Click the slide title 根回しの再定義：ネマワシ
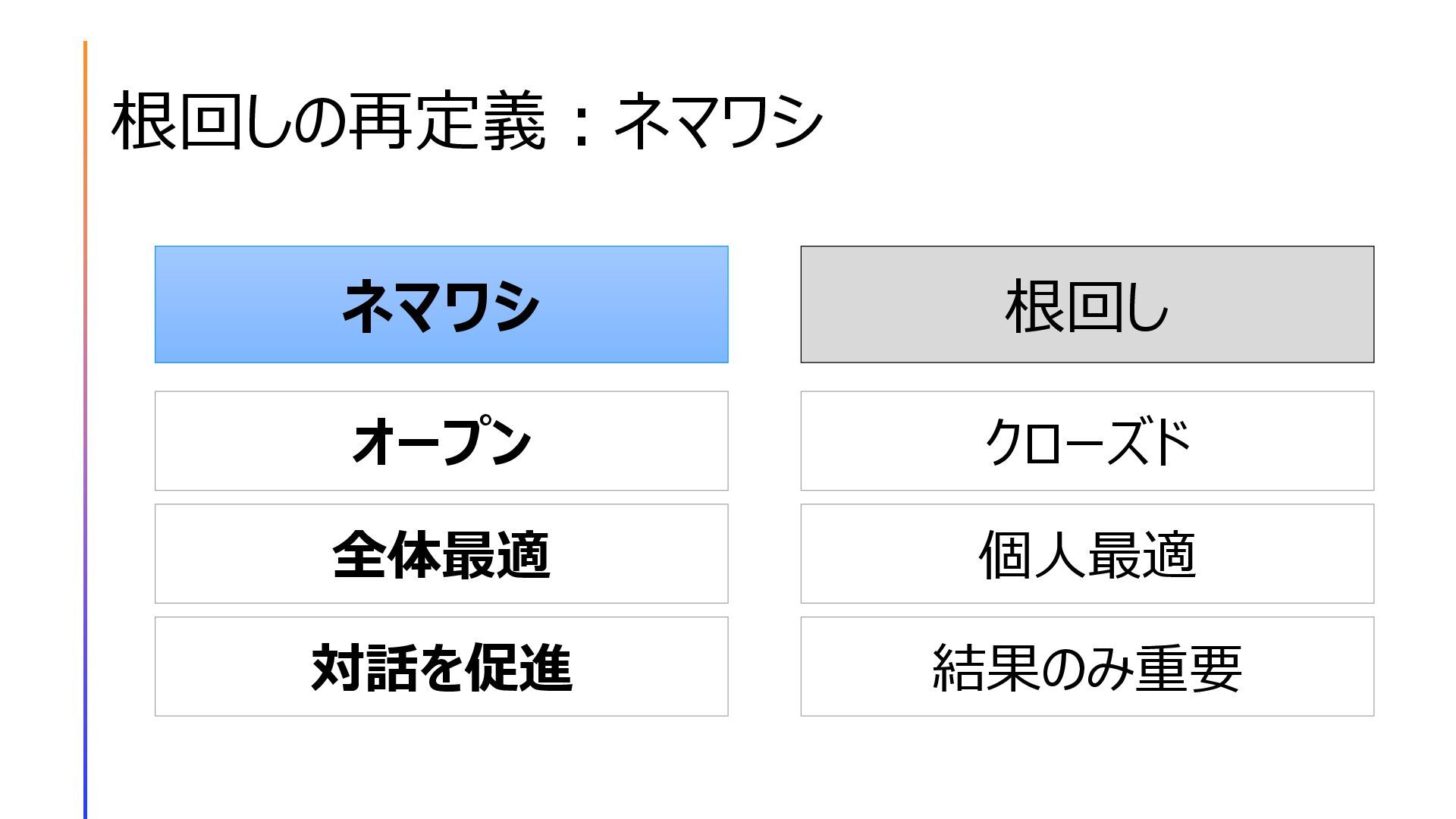Screen dimensions: 1456x819 (x=466, y=121)
